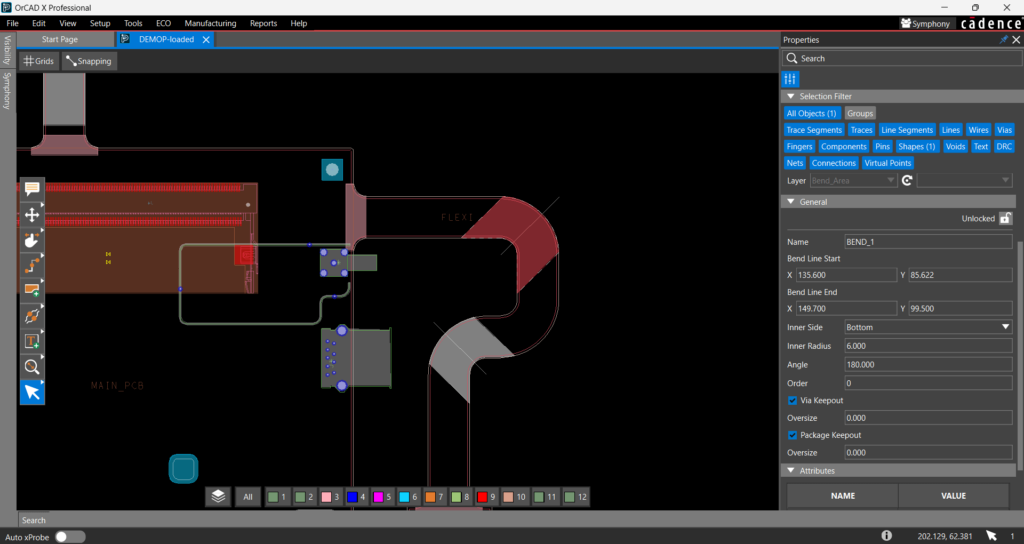1024x544 pixels.
Task: Toggle the All Objects (1) filter
Action: (811, 114)
